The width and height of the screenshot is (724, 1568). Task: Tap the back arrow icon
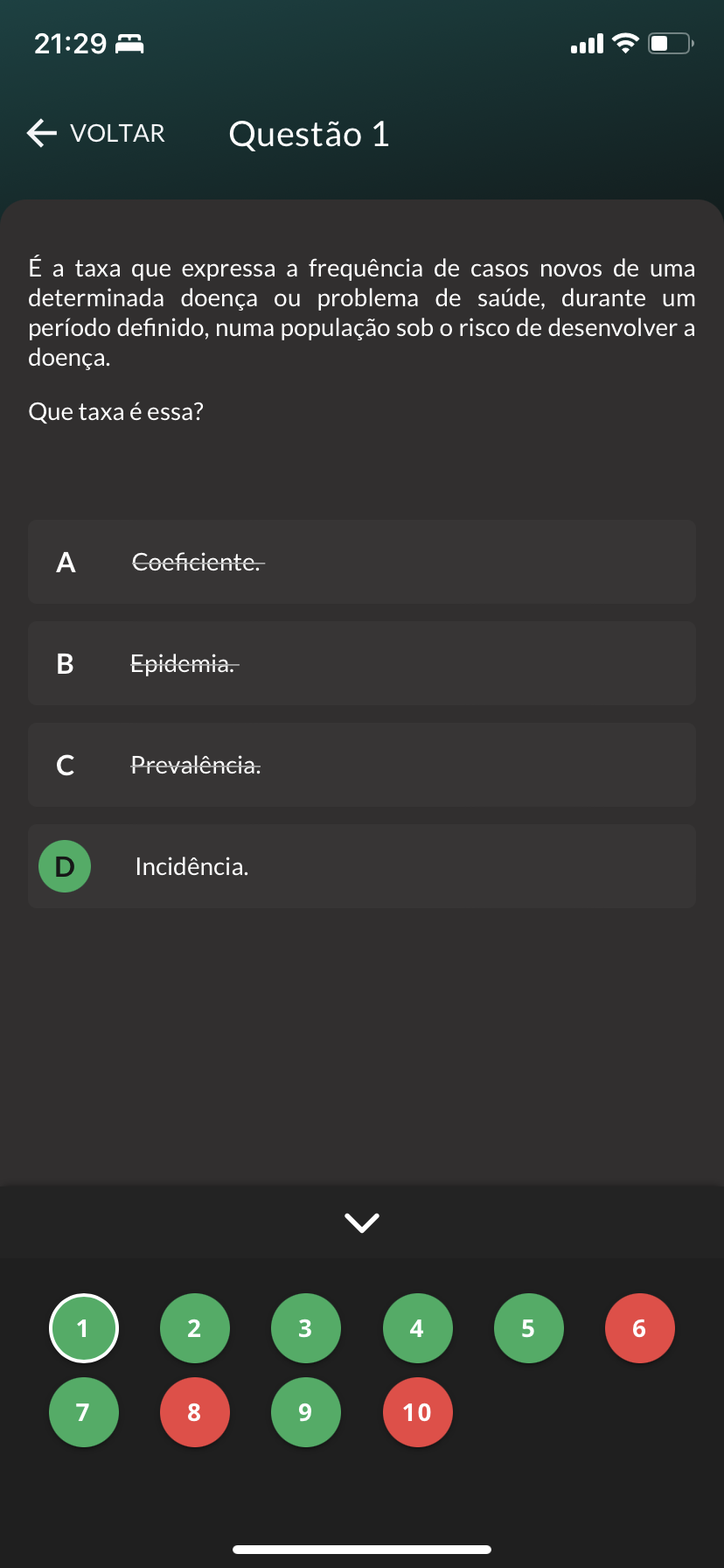(x=41, y=133)
